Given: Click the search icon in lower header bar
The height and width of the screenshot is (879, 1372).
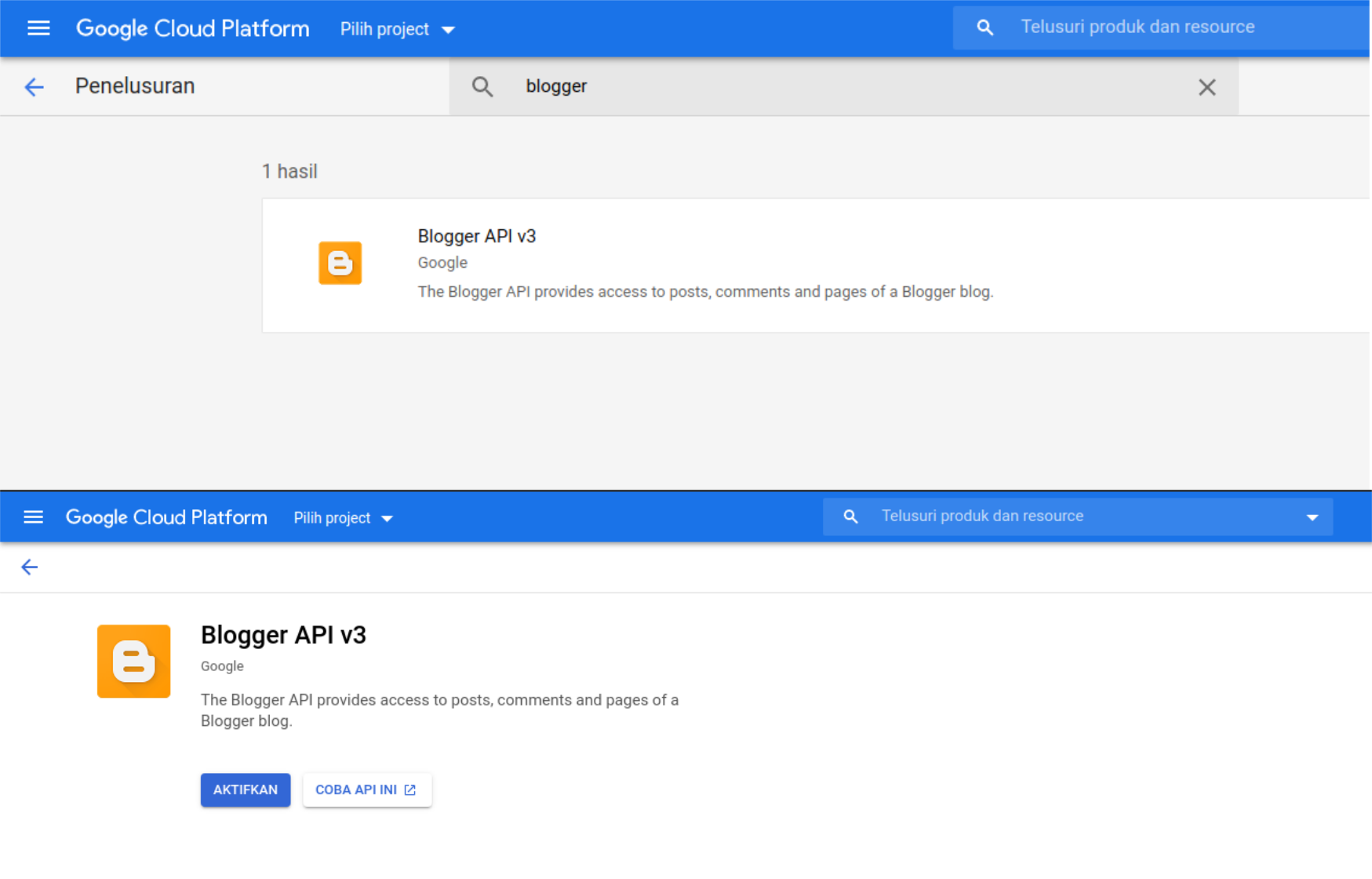Looking at the screenshot, I should (x=850, y=516).
